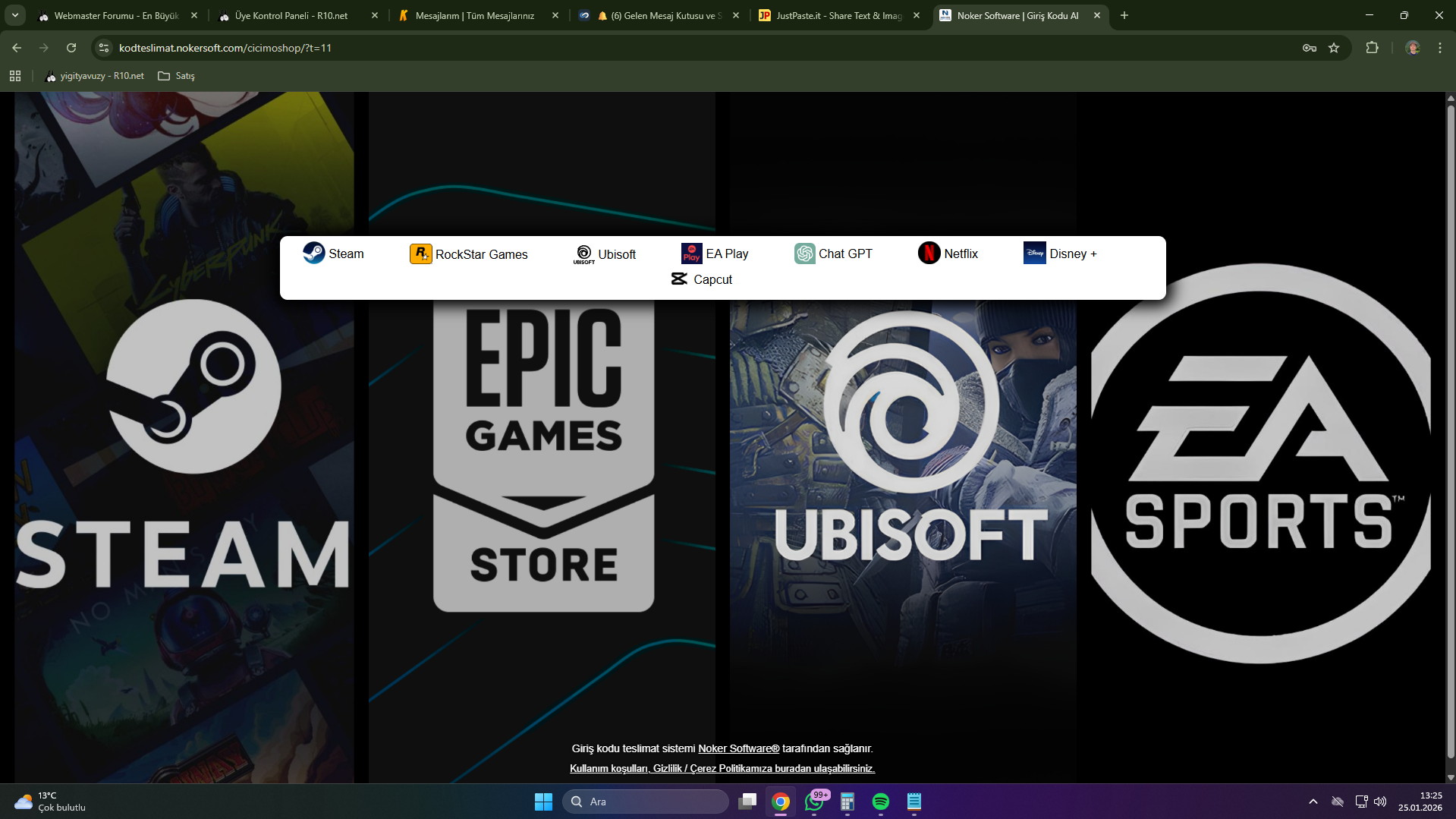1456x819 pixels.
Task: Open volume control in system tray
Action: point(1380,802)
